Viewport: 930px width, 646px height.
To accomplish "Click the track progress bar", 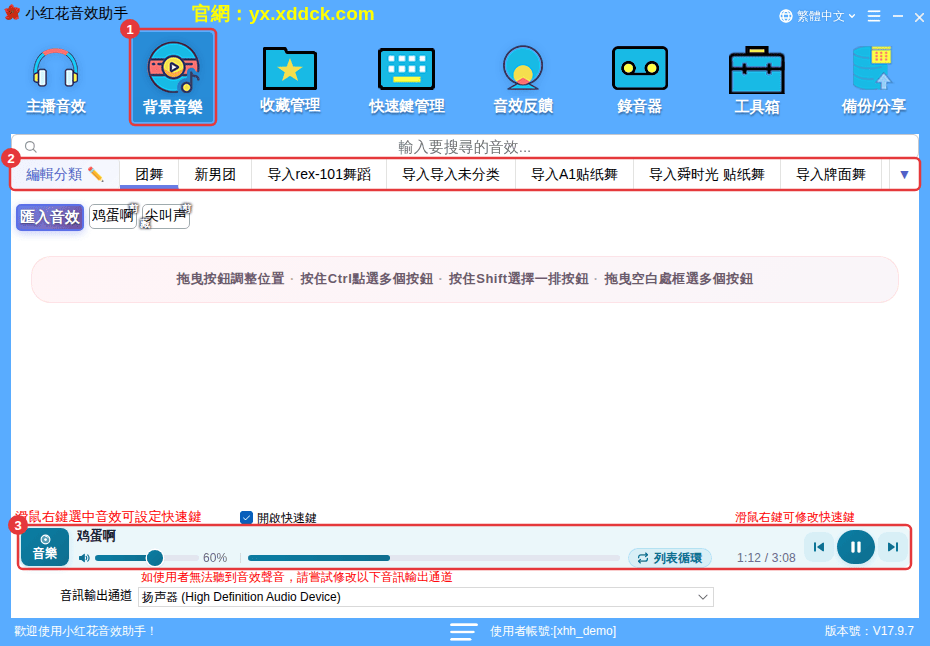I will pyautogui.click(x=434, y=558).
